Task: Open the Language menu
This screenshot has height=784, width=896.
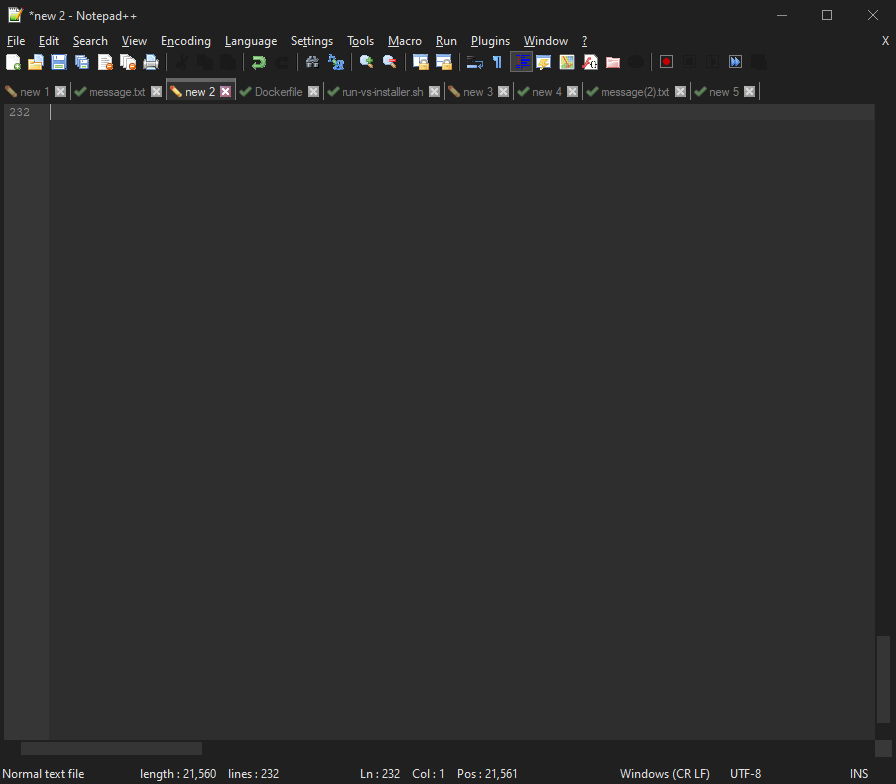Action: (x=250, y=41)
